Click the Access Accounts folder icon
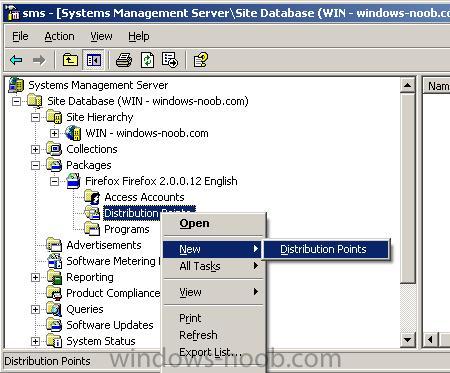The width and height of the screenshot is (450, 373). (x=92, y=197)
